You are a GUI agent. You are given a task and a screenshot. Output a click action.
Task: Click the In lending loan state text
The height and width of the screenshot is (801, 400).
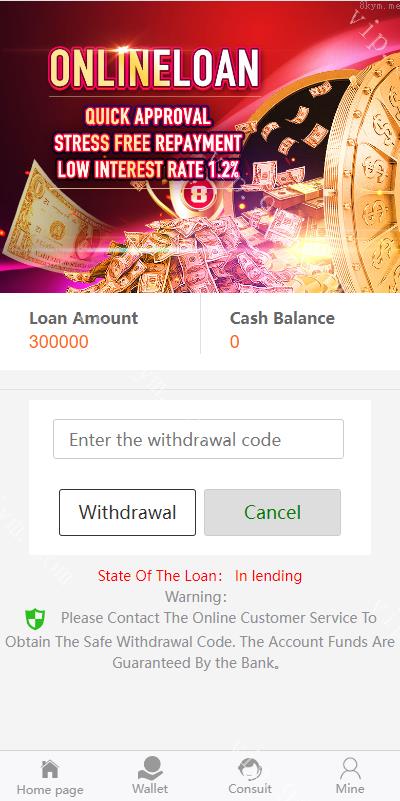click(x=268, y=576)
